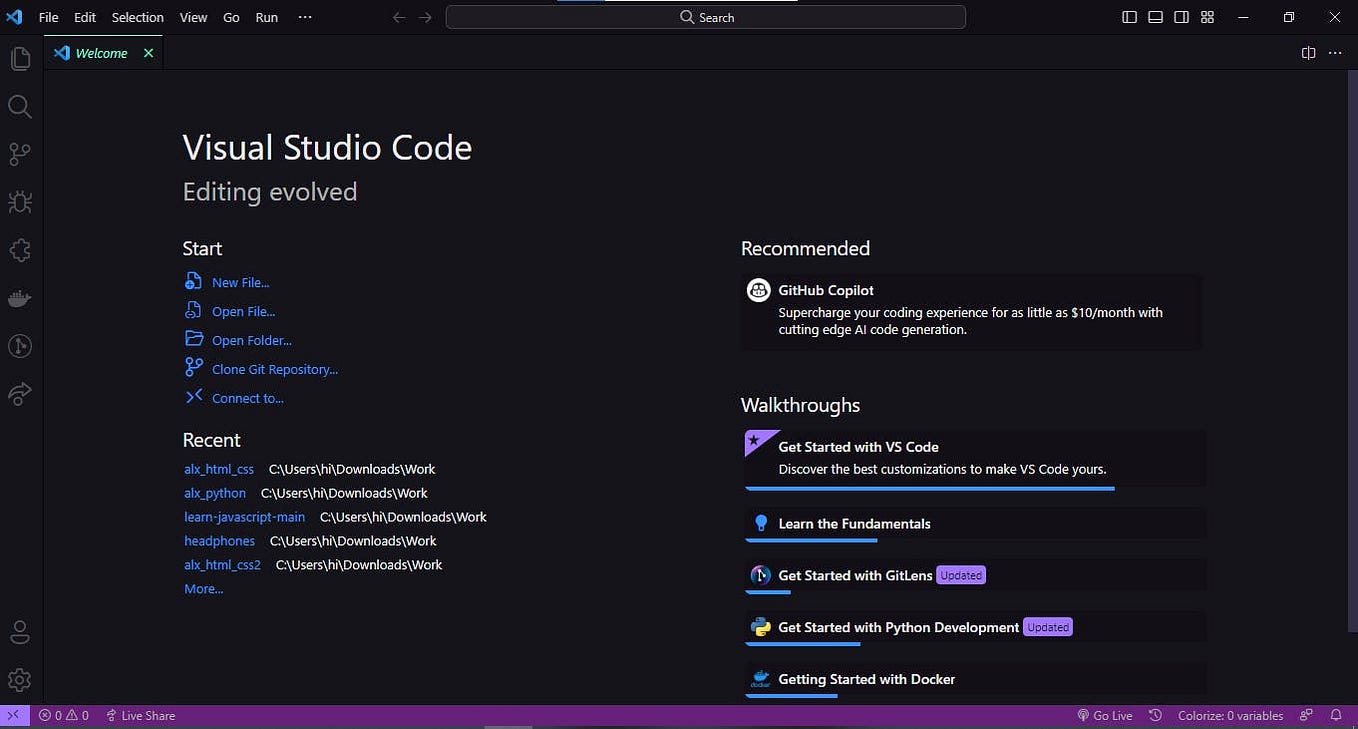Screen dimensions: 1358x729
Task: Toggle the bottom Panel visibility
Action: coord(1155,17)
